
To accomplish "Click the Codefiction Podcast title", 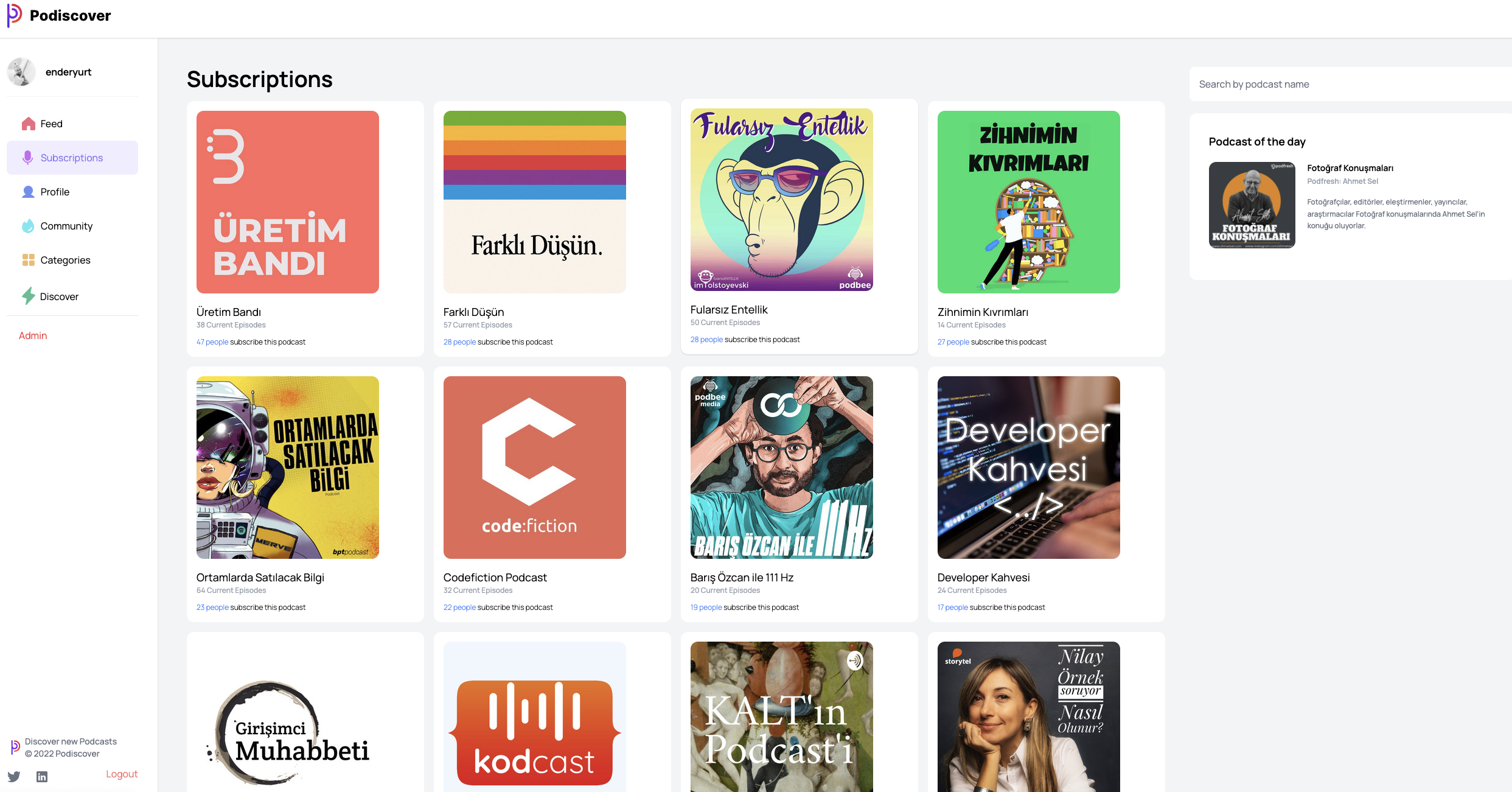I will tap(495, 577).
